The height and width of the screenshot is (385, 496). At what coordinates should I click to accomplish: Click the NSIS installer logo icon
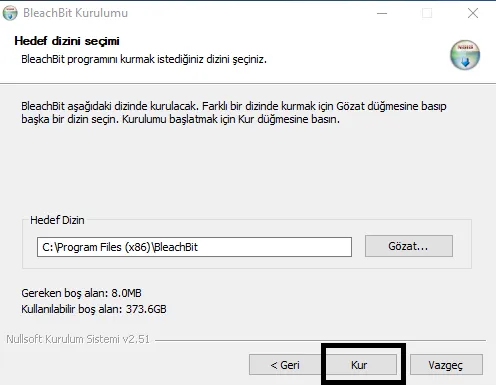(465, 55)
